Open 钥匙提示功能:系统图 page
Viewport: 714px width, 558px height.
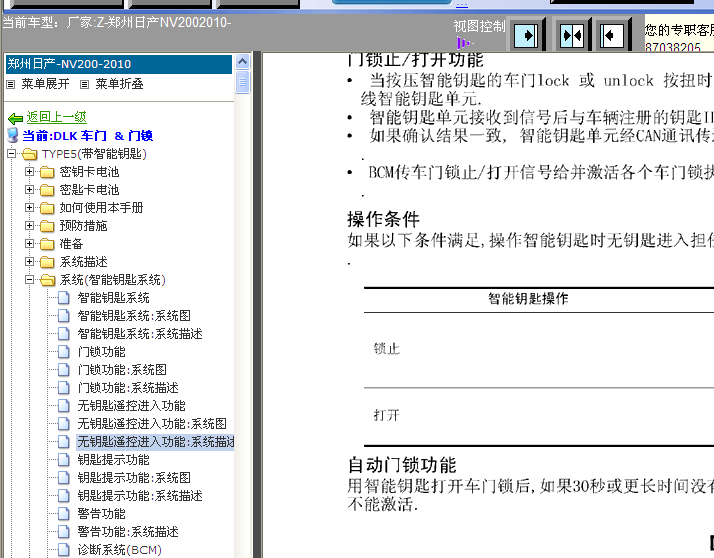(x=134, y=478)
